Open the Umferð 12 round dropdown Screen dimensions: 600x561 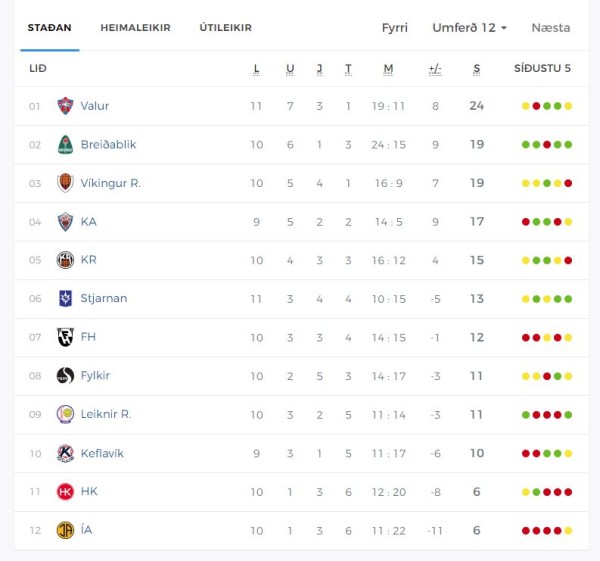[x=469, y=28]
